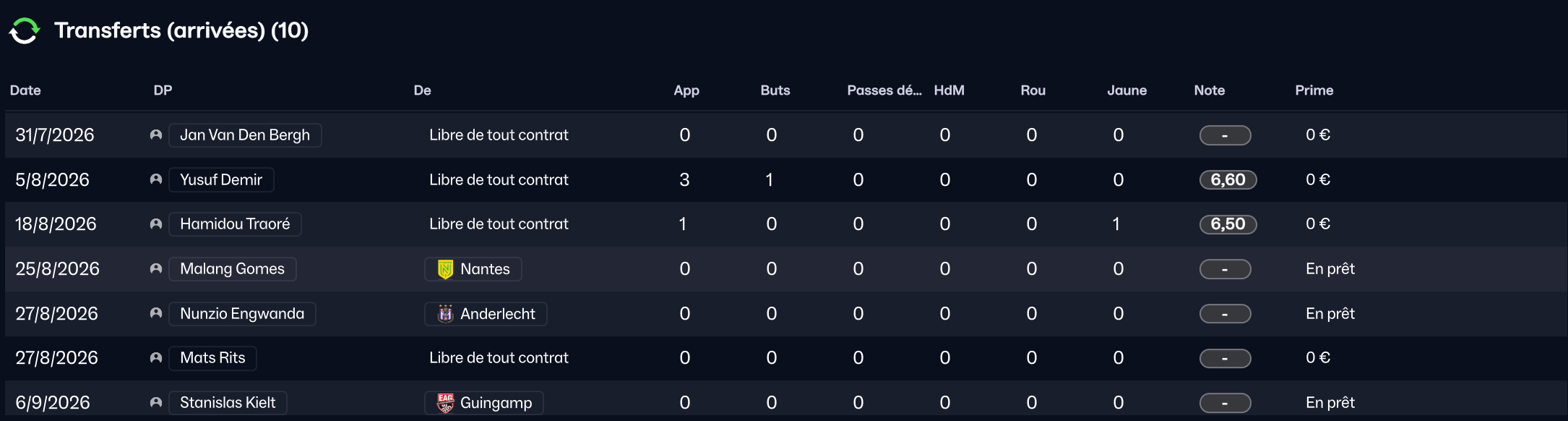The height and width of the screenshot is (421, 1568).
Task: Click the person icon beside Yusuf Demir
Action: point(155,179)
